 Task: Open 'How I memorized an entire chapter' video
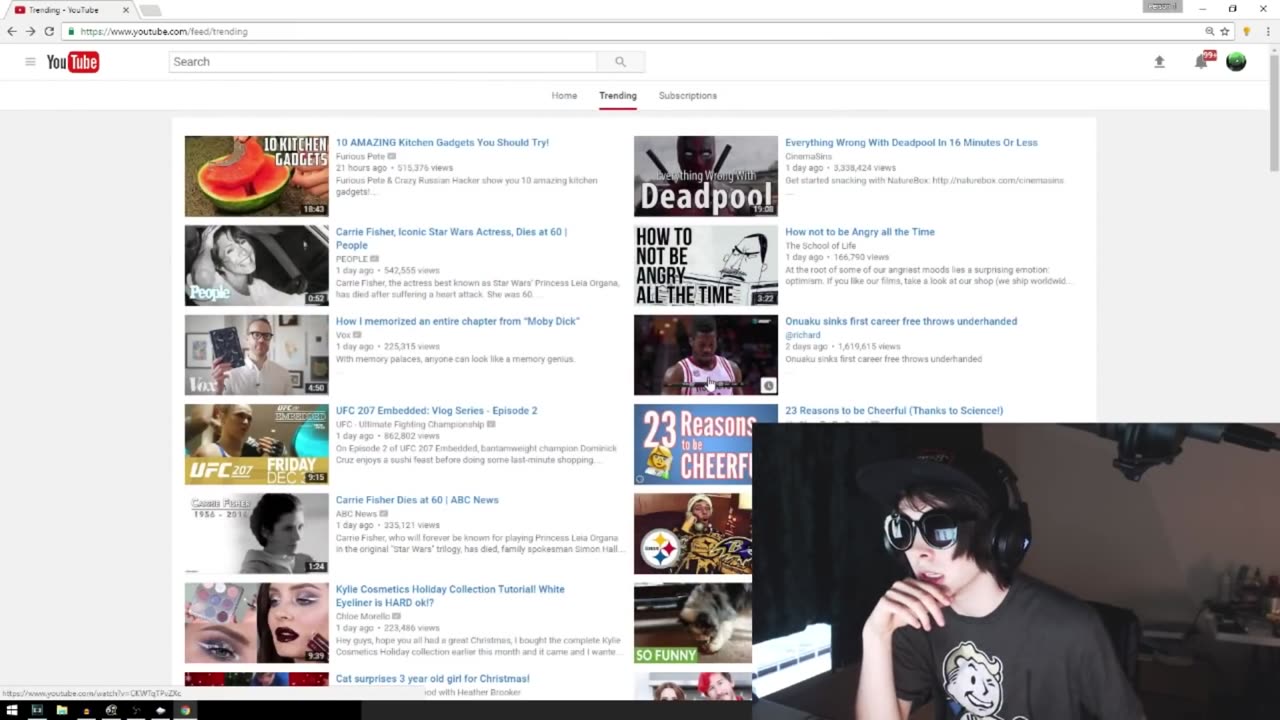coord(458,321)
